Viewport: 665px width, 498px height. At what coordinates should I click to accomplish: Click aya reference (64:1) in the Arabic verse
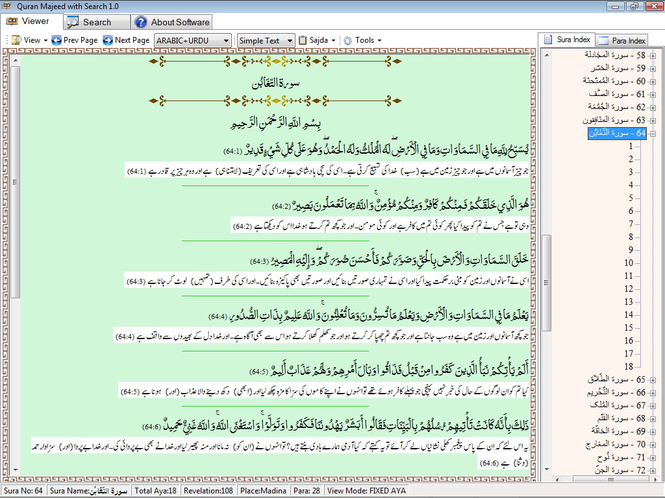[232, 151]
